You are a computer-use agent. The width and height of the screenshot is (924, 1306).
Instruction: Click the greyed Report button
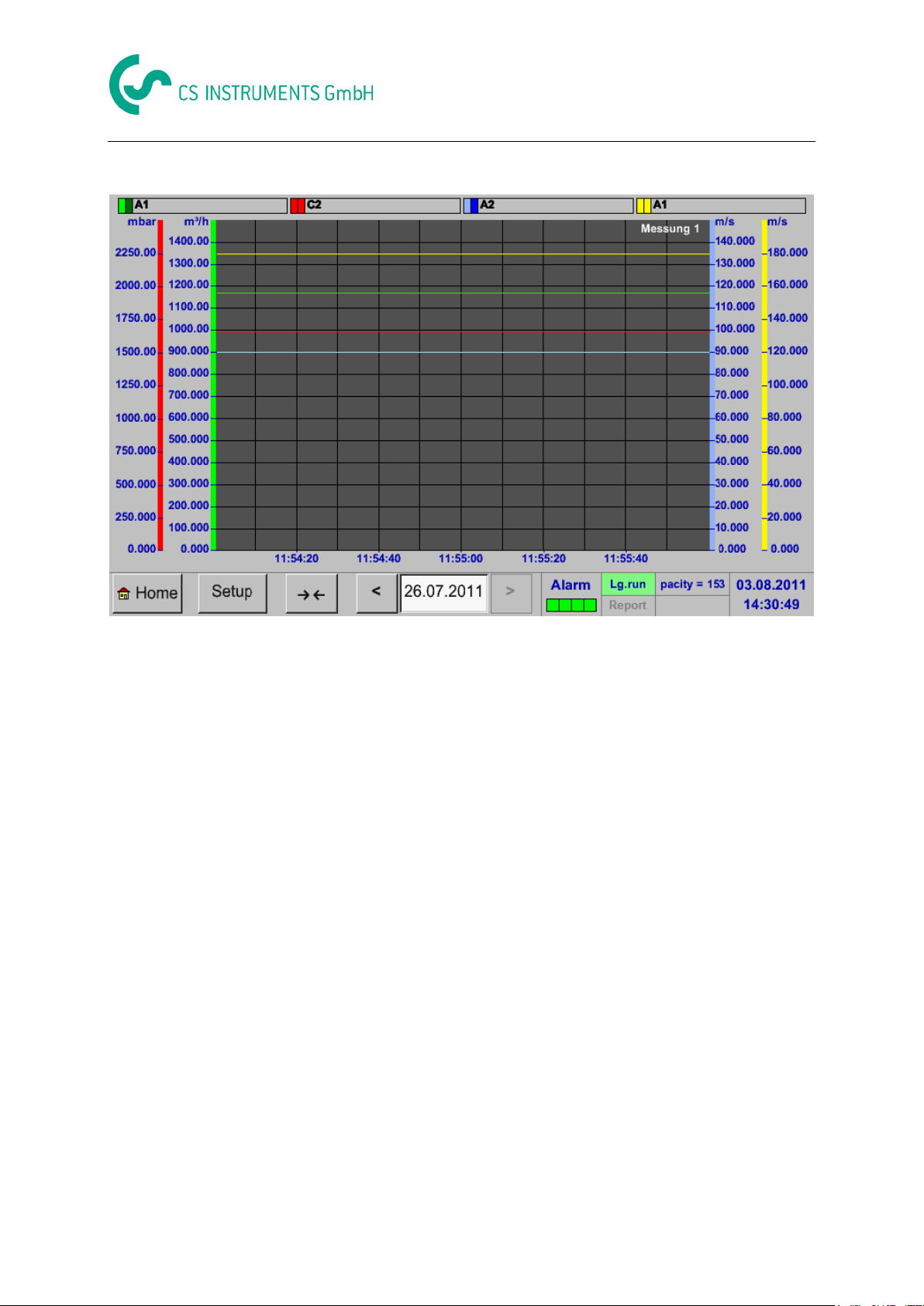coord(628,605)
